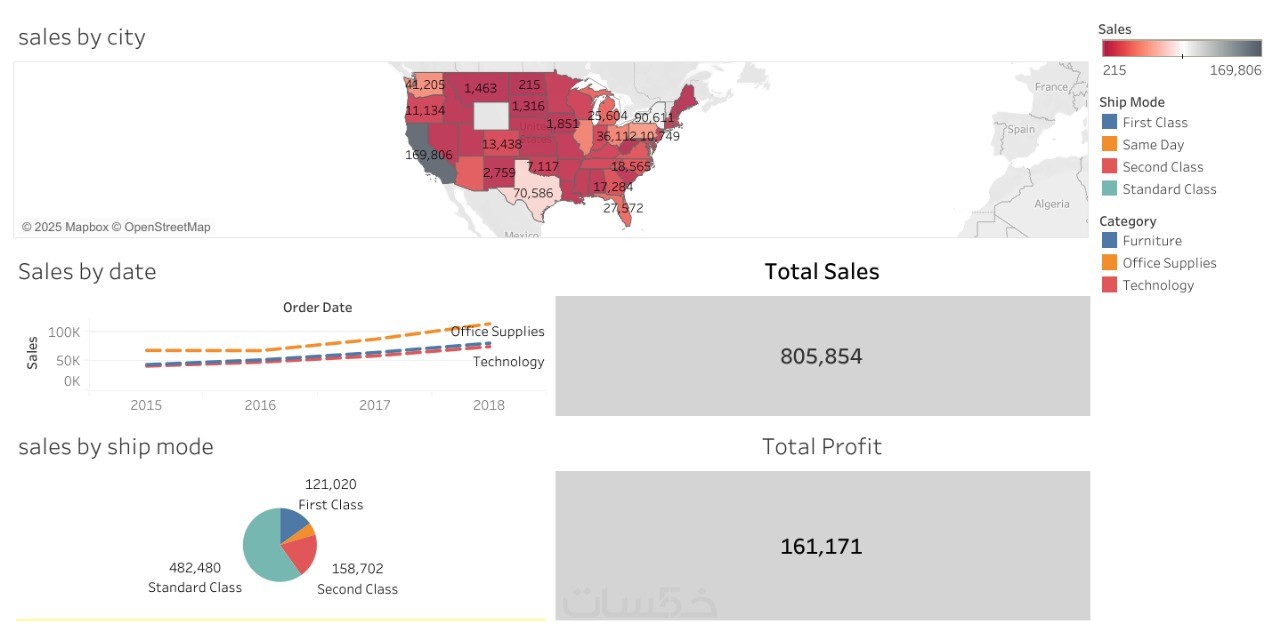Click the Second Class red legend swatch
Screen dimensions: 1280x631
click(x=1109, y=166)
